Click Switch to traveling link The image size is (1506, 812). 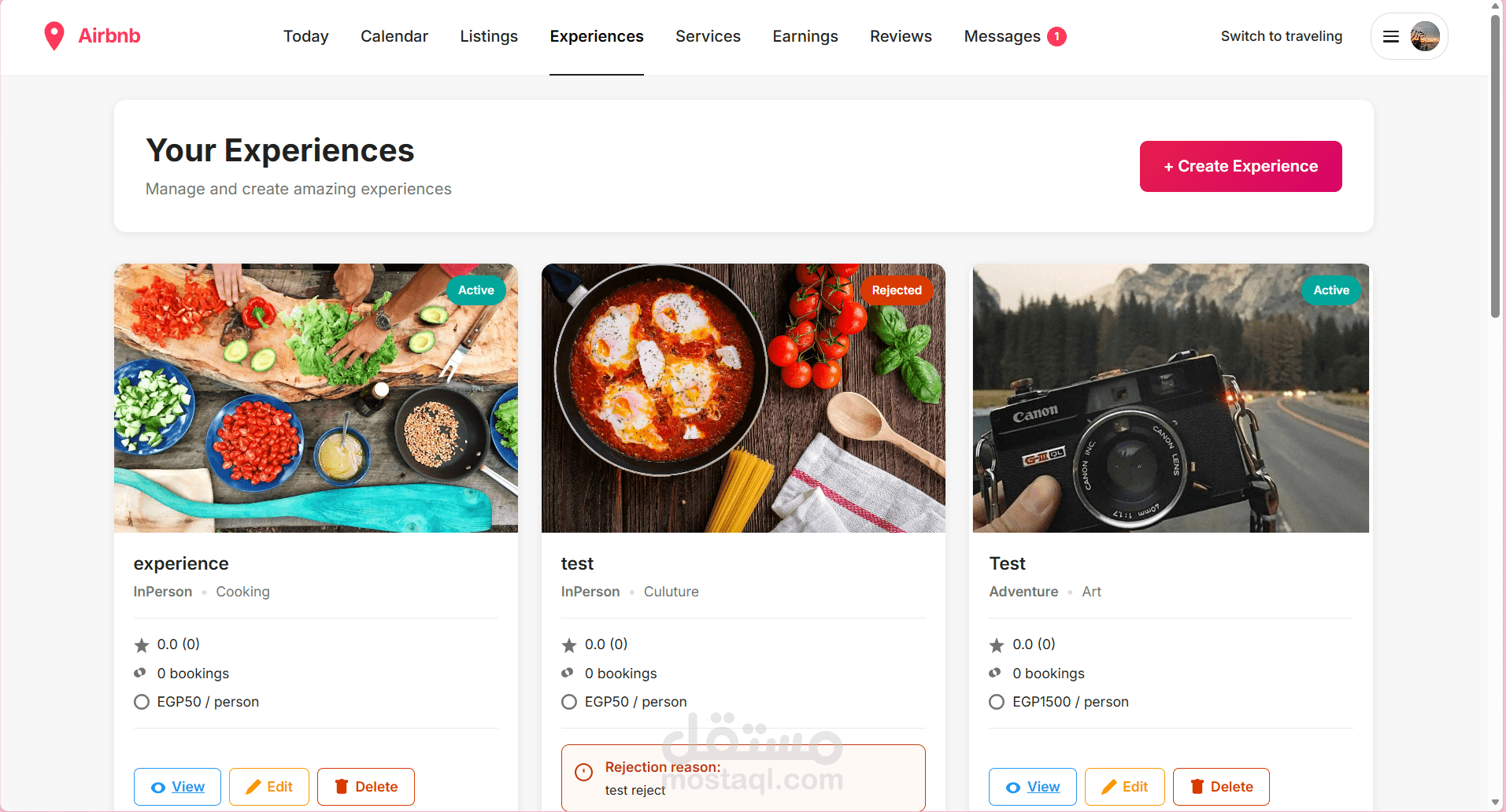(1282, 36)
